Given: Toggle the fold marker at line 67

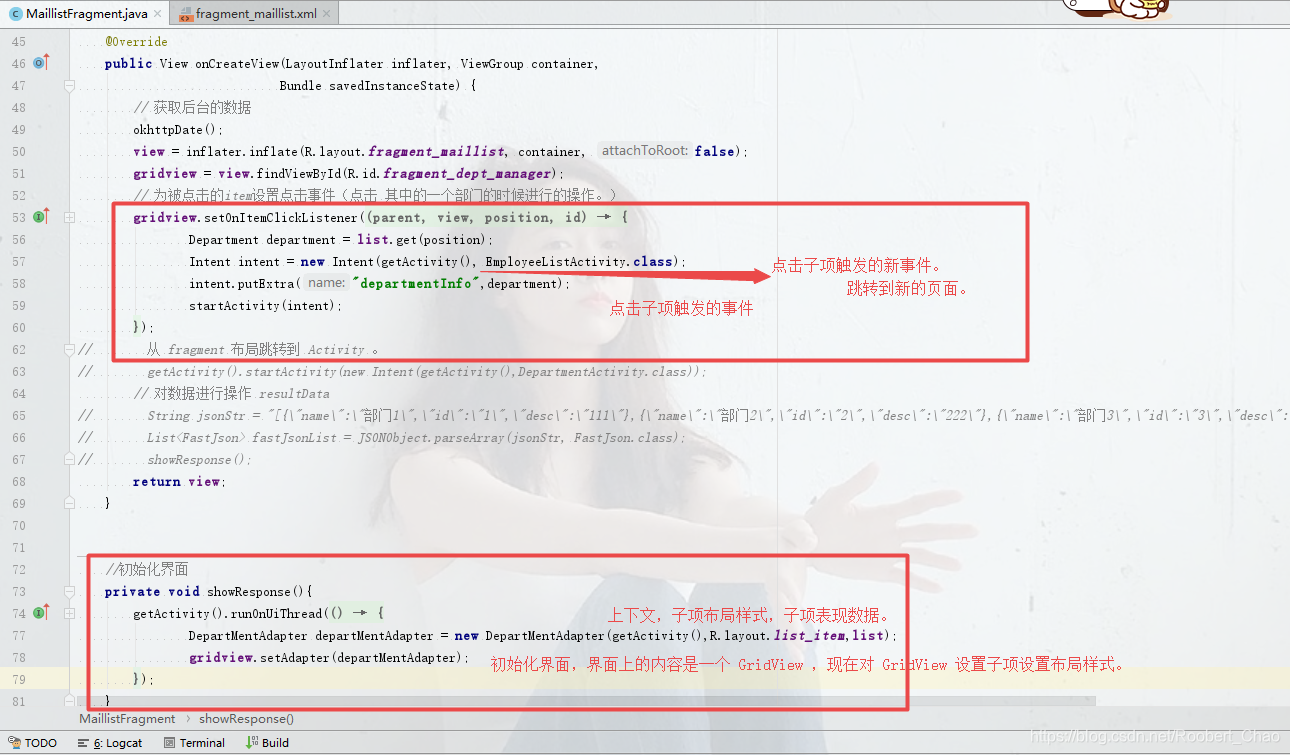Looking at the screenshot, I should 69,459.
